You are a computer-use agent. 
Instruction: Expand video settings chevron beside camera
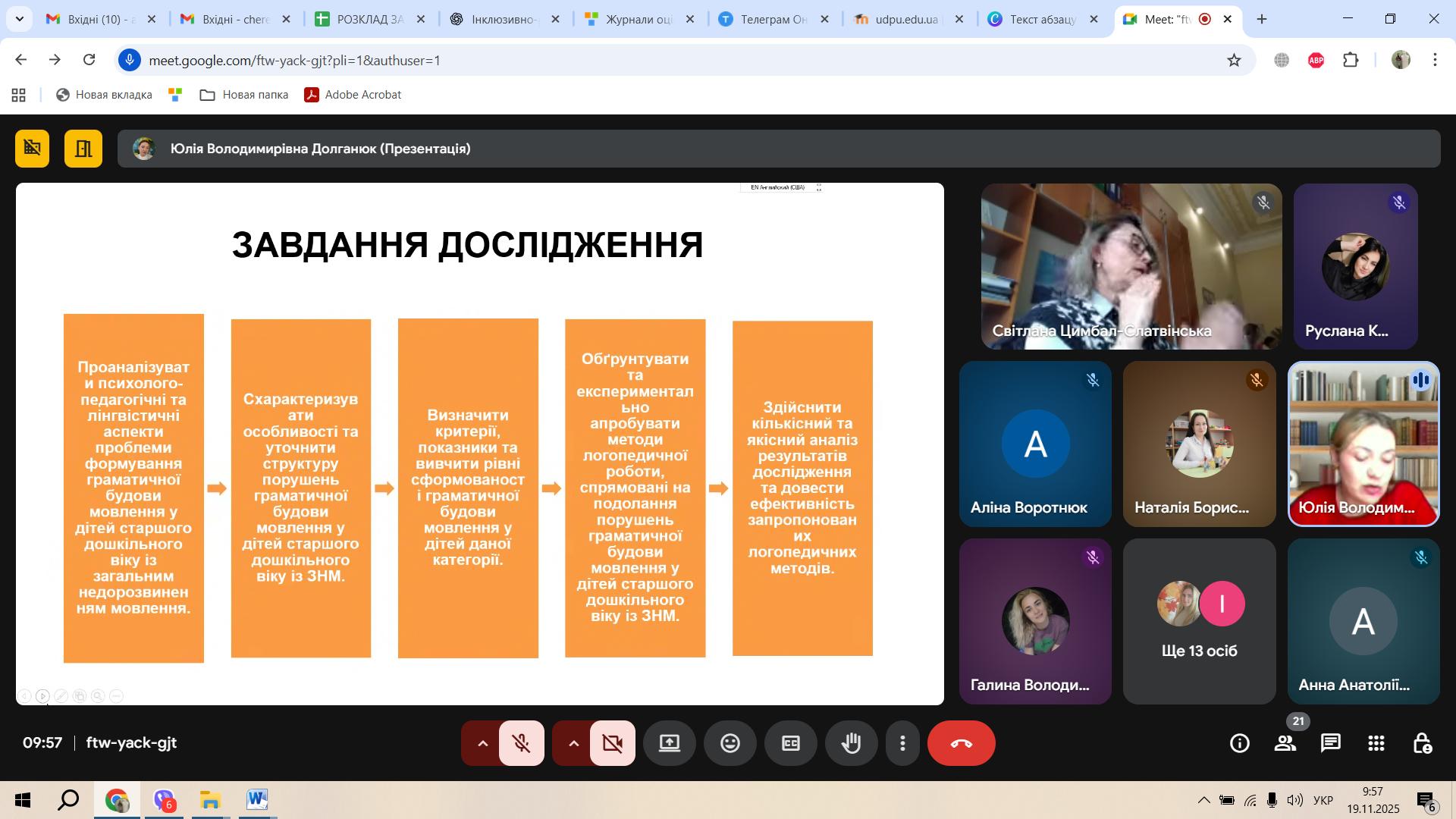tap(573, 743)
